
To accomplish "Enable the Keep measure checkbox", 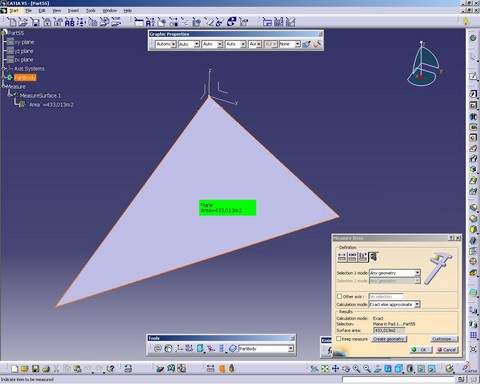I will (339, 339).
